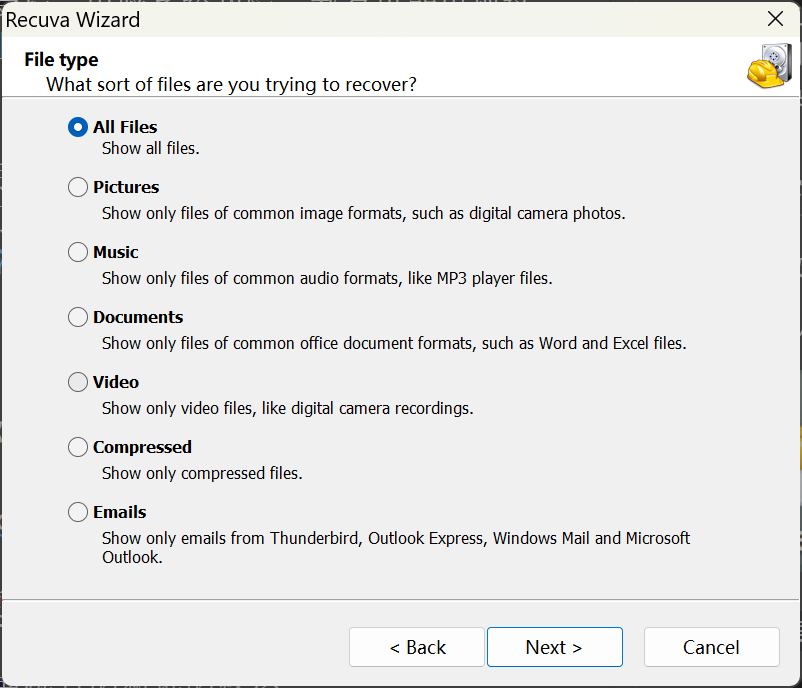
Task: Close the Recuva Wizard window
Action: coord(775,19)
